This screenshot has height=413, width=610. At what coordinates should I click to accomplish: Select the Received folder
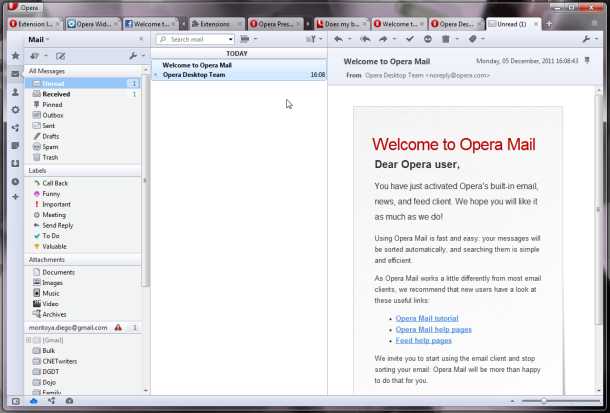click(x=83, y=94)
